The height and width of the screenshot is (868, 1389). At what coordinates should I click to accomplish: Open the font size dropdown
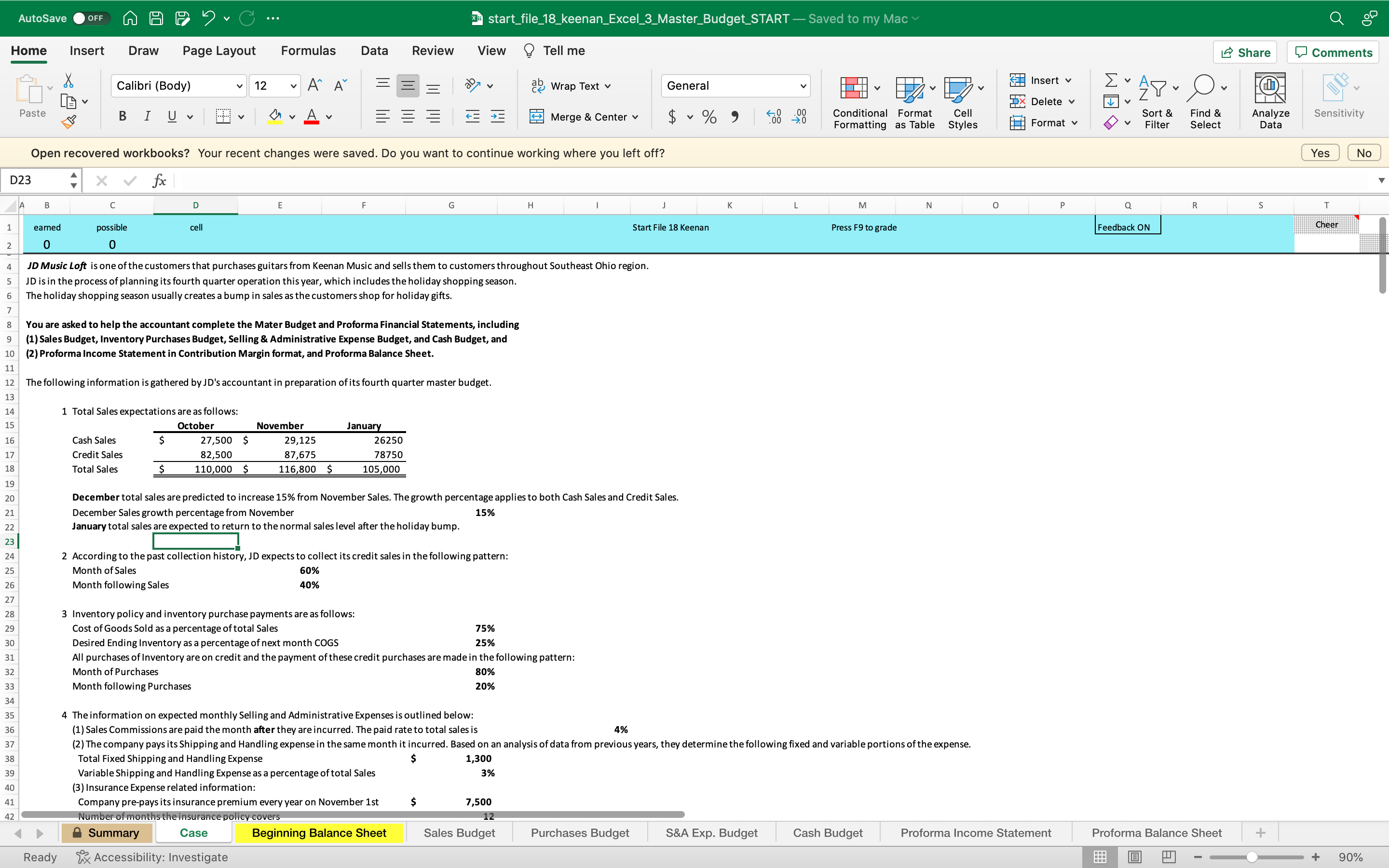point(292,85)
